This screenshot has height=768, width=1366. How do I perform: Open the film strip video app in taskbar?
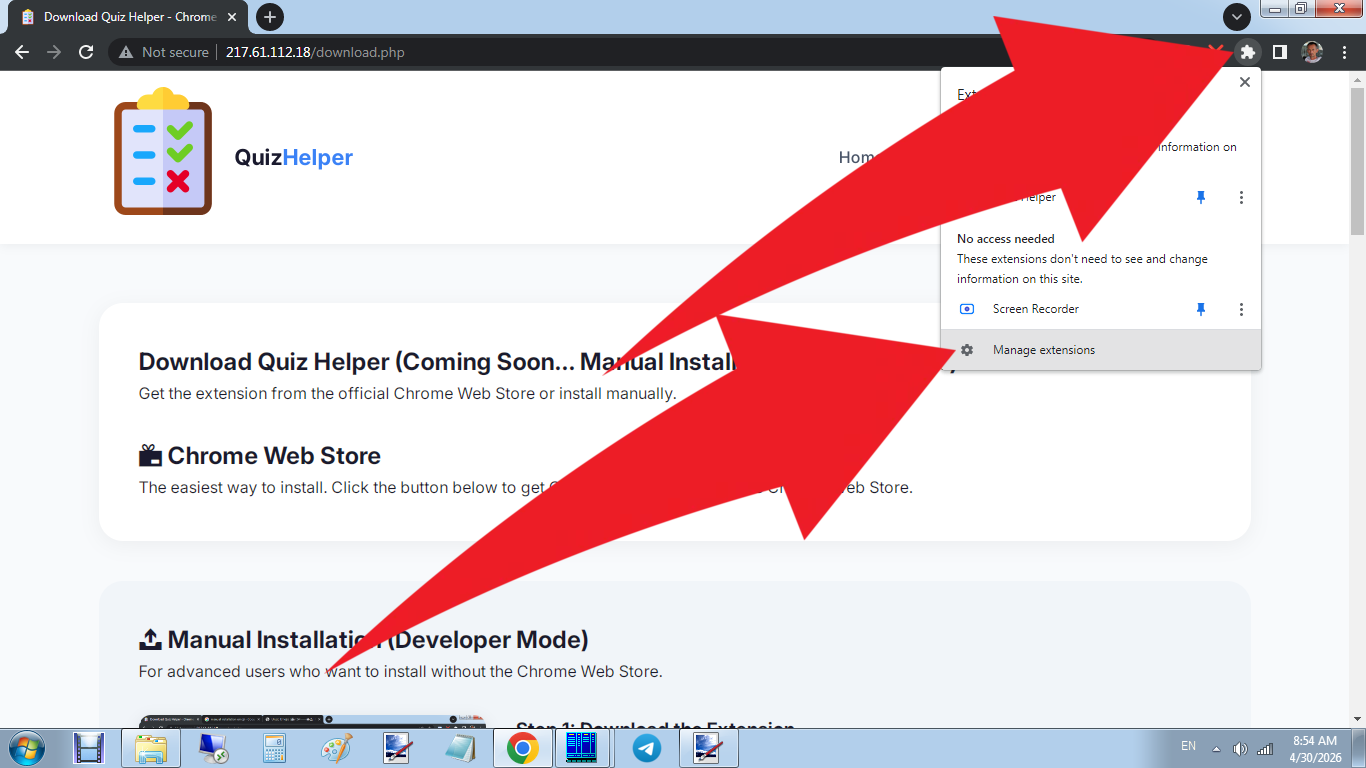(89, 748)
